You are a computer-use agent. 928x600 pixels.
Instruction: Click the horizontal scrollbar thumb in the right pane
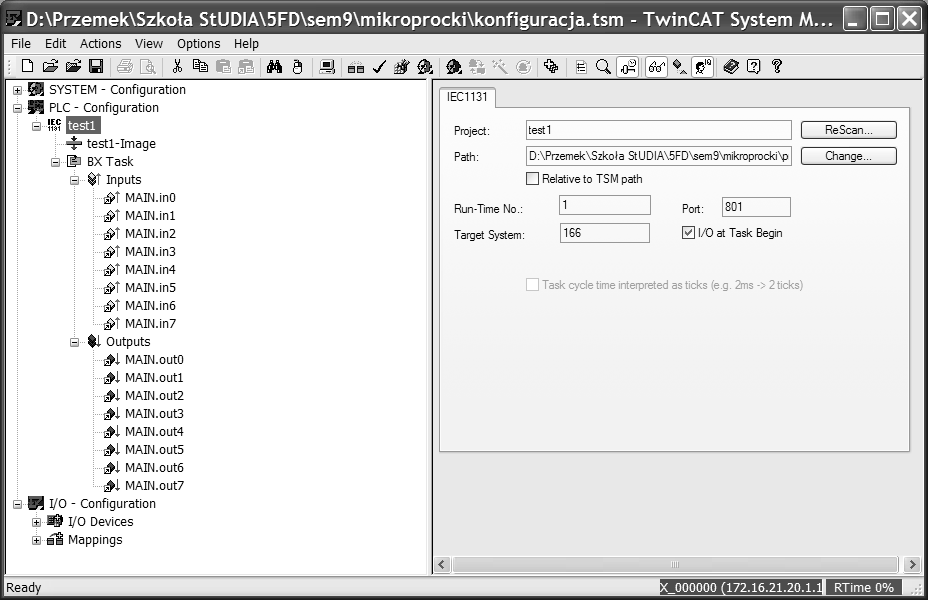point(675,564)
